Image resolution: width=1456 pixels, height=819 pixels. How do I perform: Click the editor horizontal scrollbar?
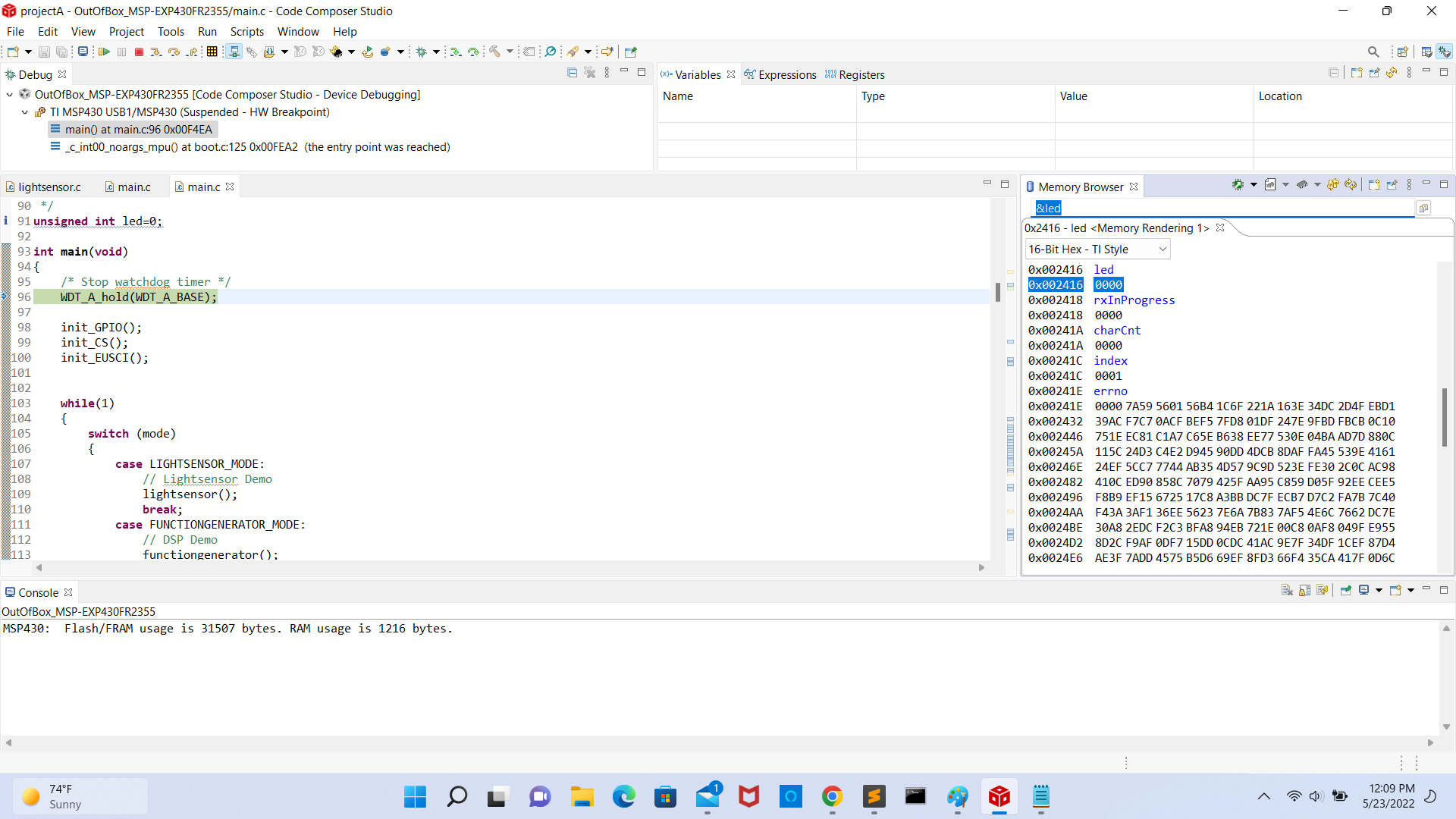510,567
